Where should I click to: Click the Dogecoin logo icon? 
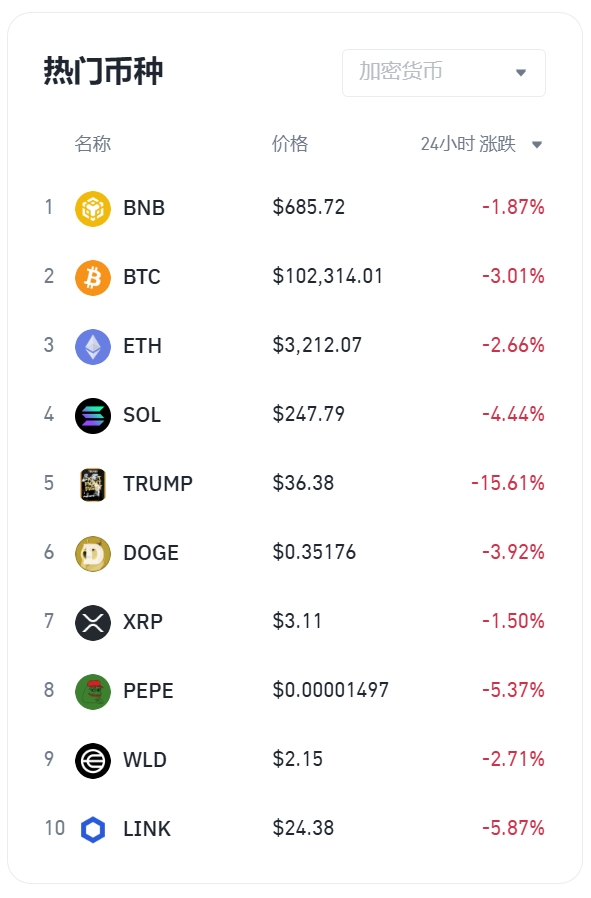click(x=93, y=554)
